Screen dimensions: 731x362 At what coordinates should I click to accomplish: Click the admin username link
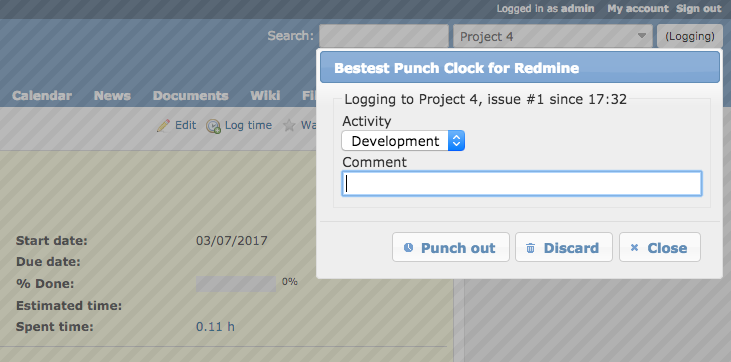coord(578,8)
